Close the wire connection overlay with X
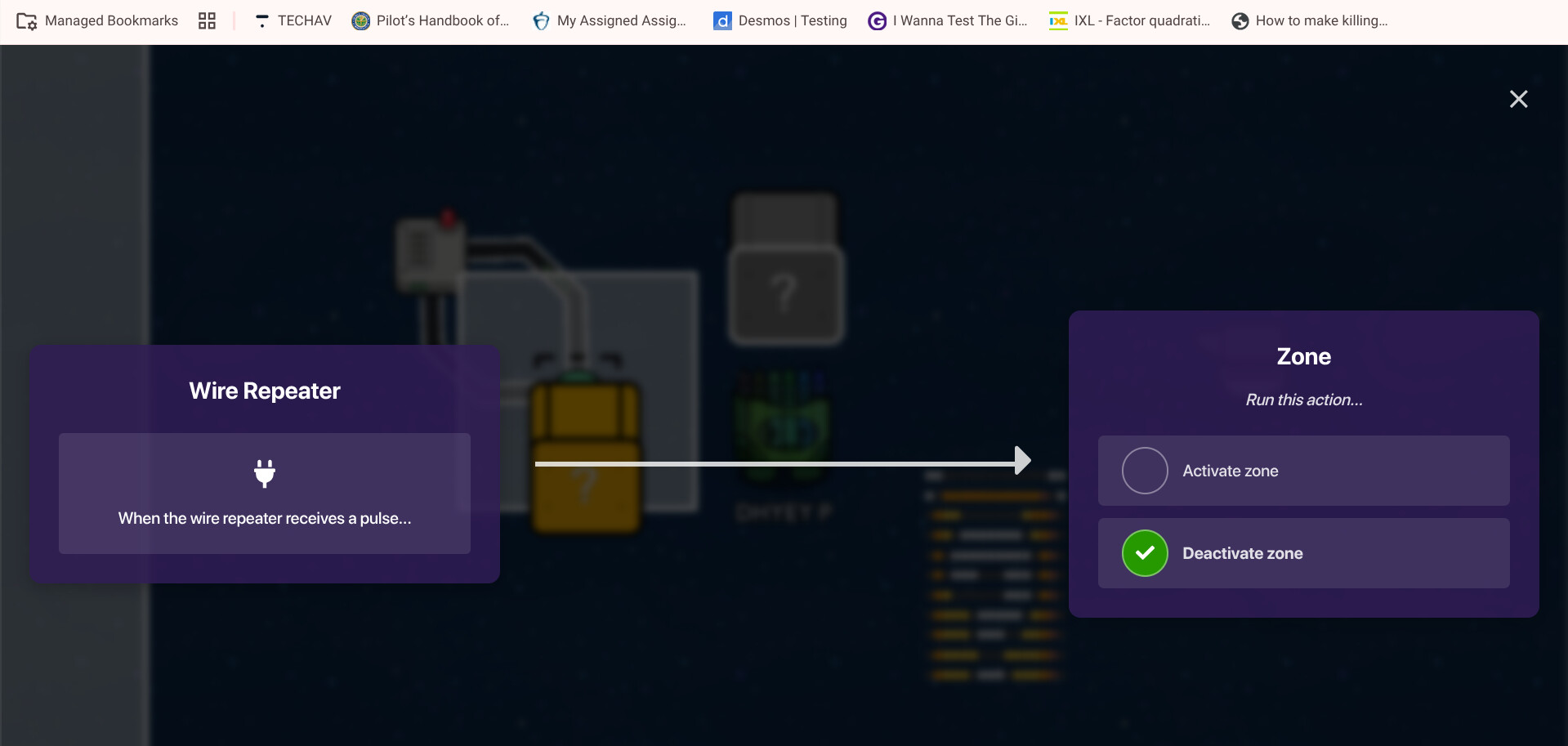 1518,99
